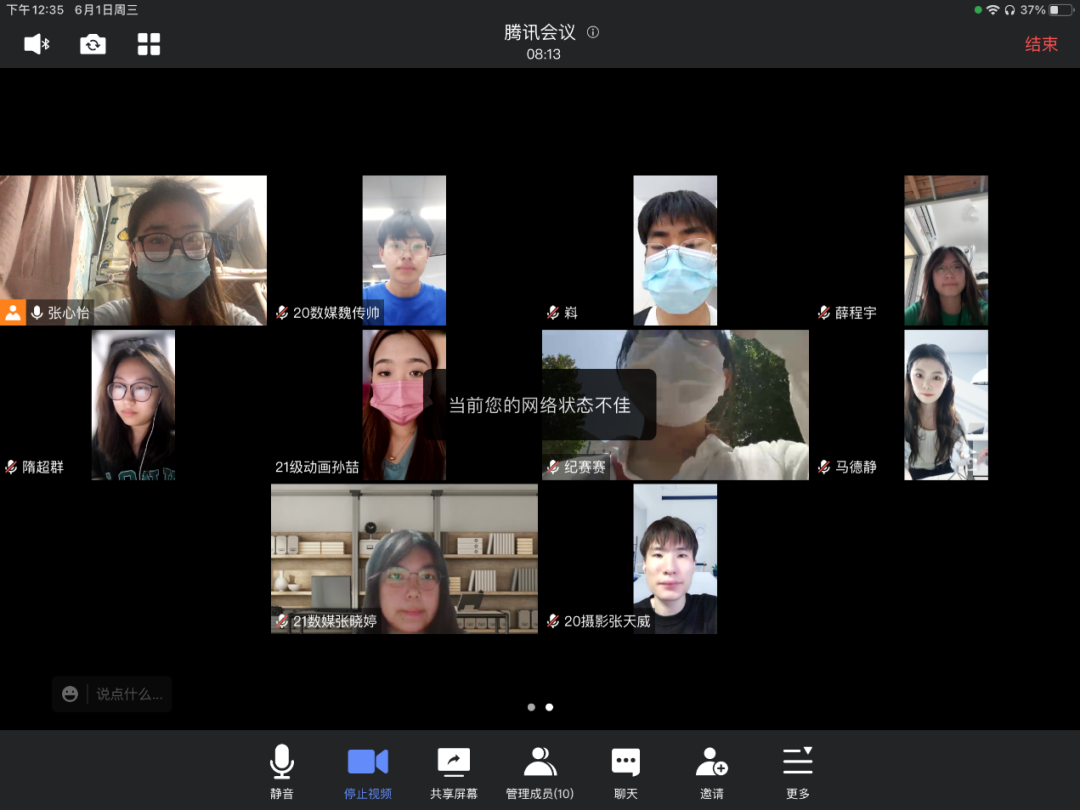This screenshot has width=1080, height=810.
Task: Mute microphone using 静音
Action: click(x=282, y=772)
